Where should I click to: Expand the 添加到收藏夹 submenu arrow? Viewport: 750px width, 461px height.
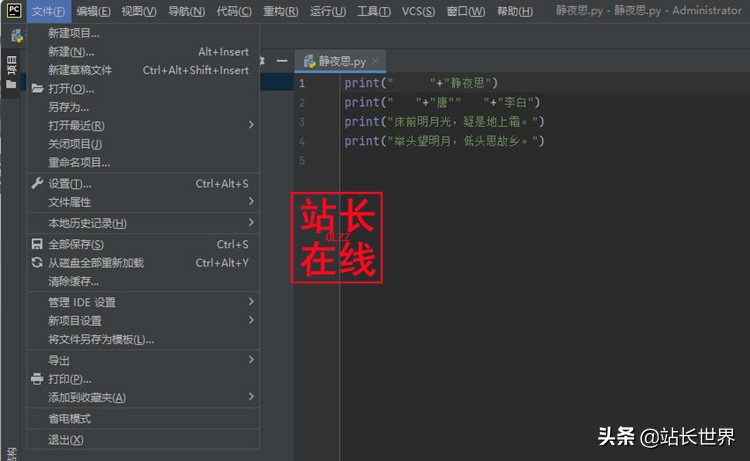click(251, 396)
